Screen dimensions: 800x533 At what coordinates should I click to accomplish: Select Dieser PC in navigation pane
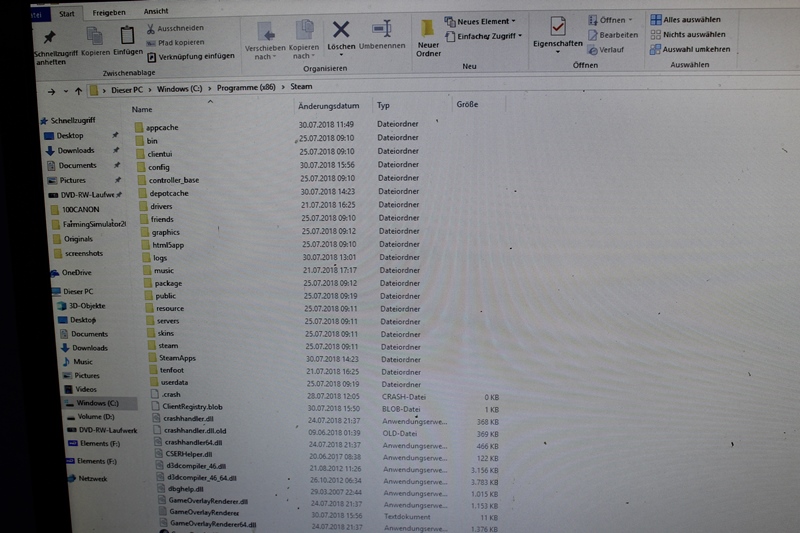(x=73, y=292)
